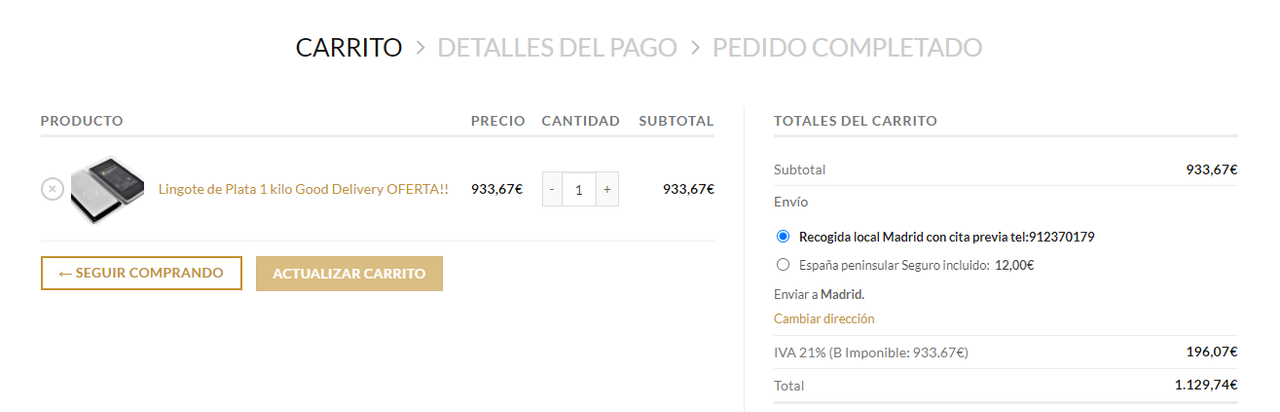Click the chevron after Carrito
1280x412 pixels.
point(420,47)
